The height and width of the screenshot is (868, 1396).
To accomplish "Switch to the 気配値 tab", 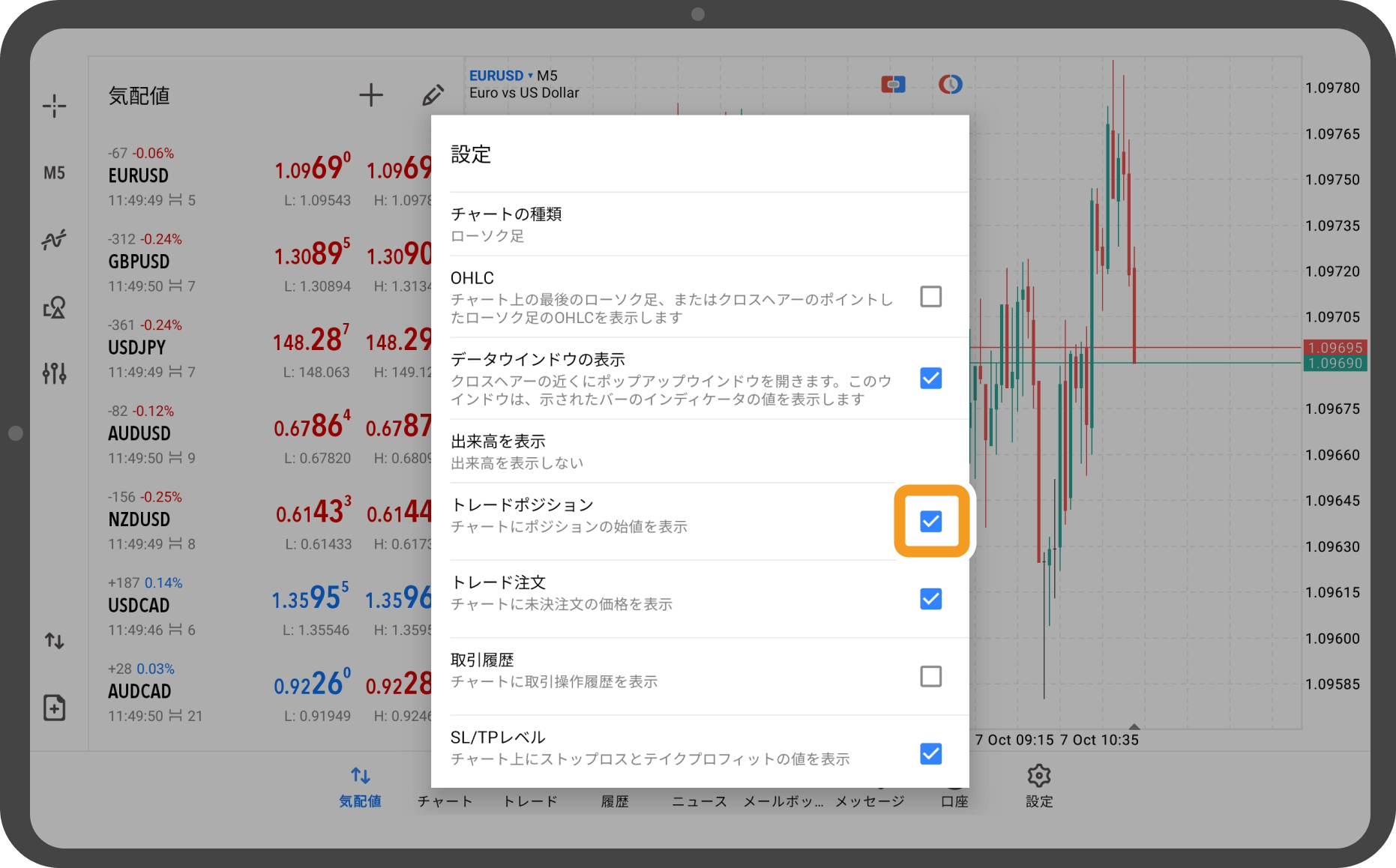I will [361, 786].
